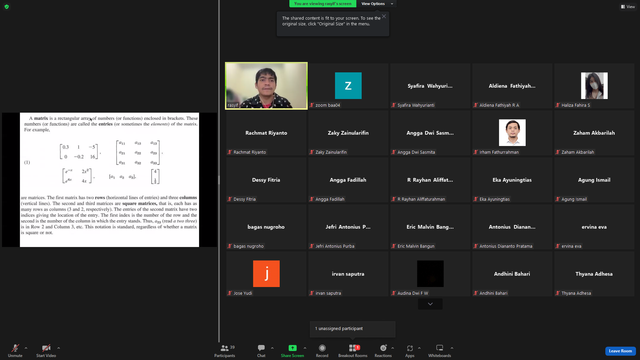Click muted mic icon beside Rachmat Riyanto label
640x360 pixels.
[230, 152]
